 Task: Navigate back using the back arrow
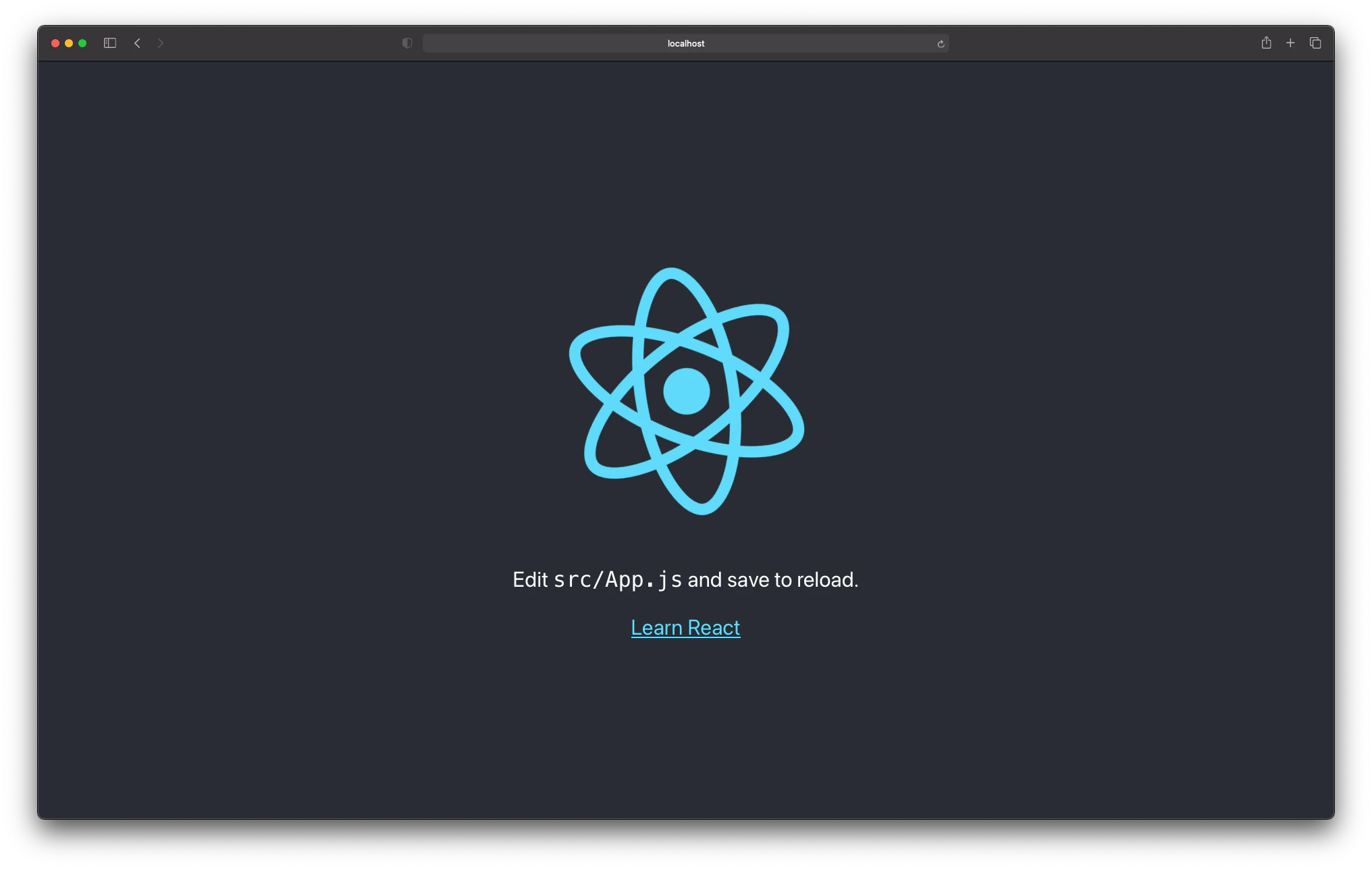coord(137,43)
